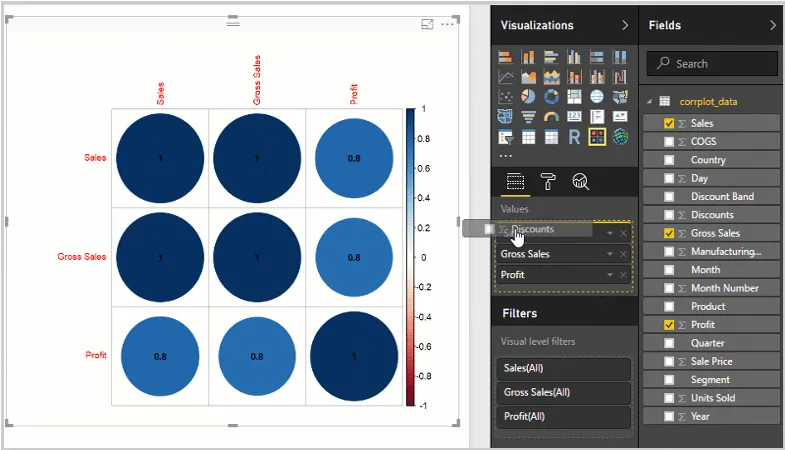Switch to the Format paint roller tab
This screenshot has width=785, height=450.
(x=548, y=181)
